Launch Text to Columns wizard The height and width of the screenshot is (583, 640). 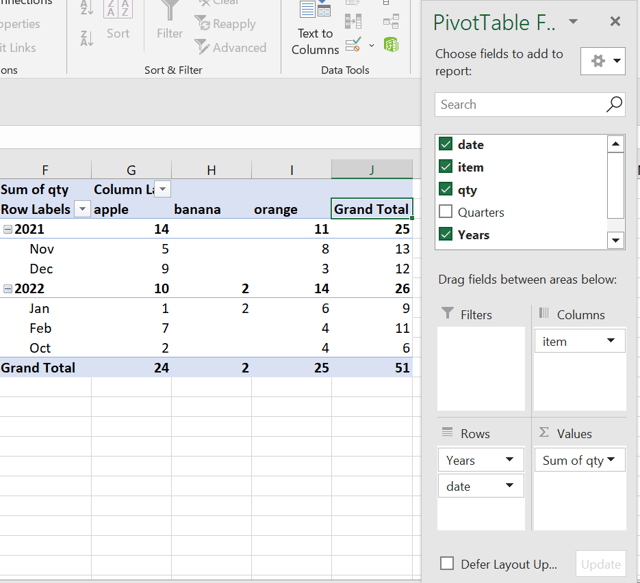(x=315, y=28)
